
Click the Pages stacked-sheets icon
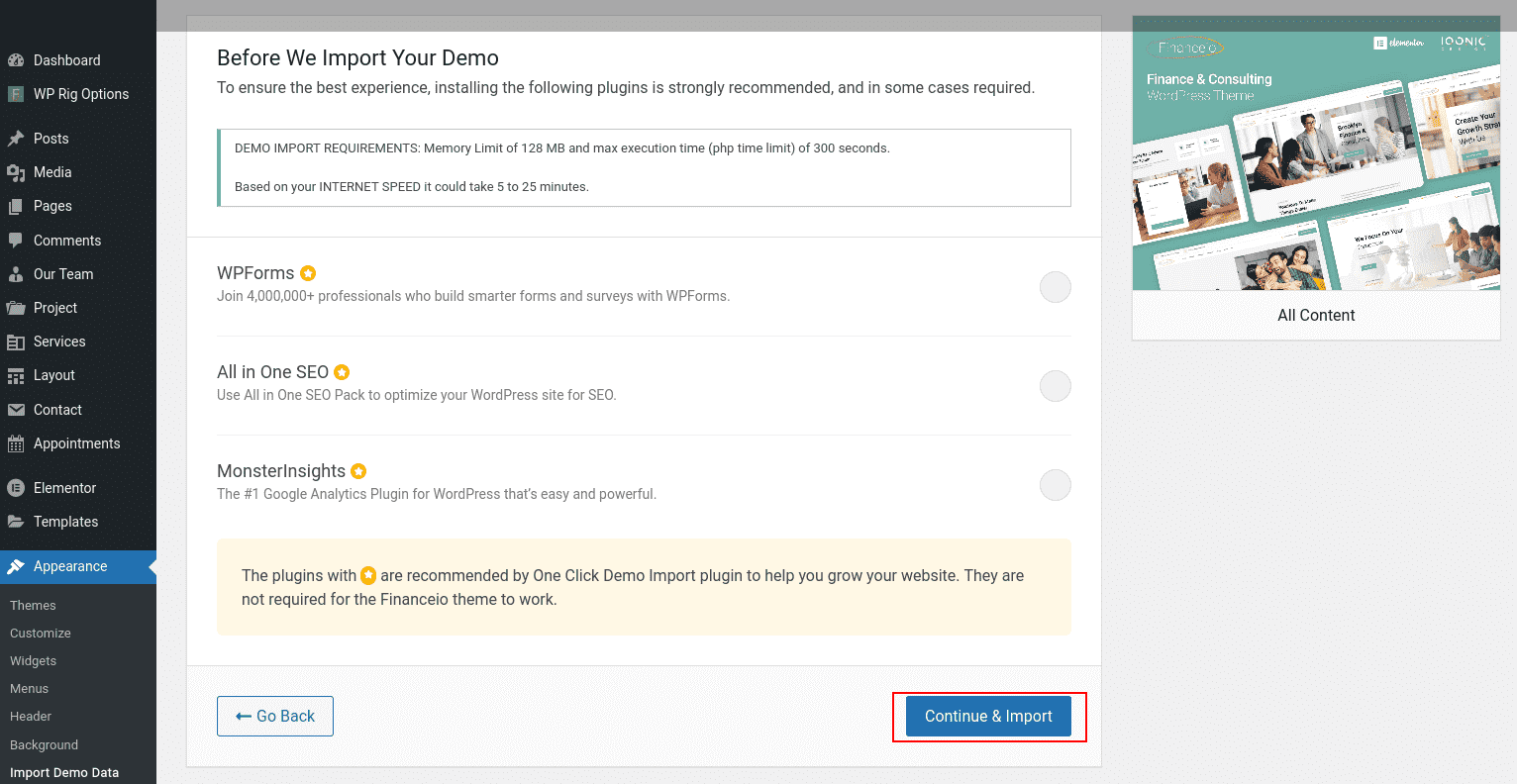tap(16, 206)
